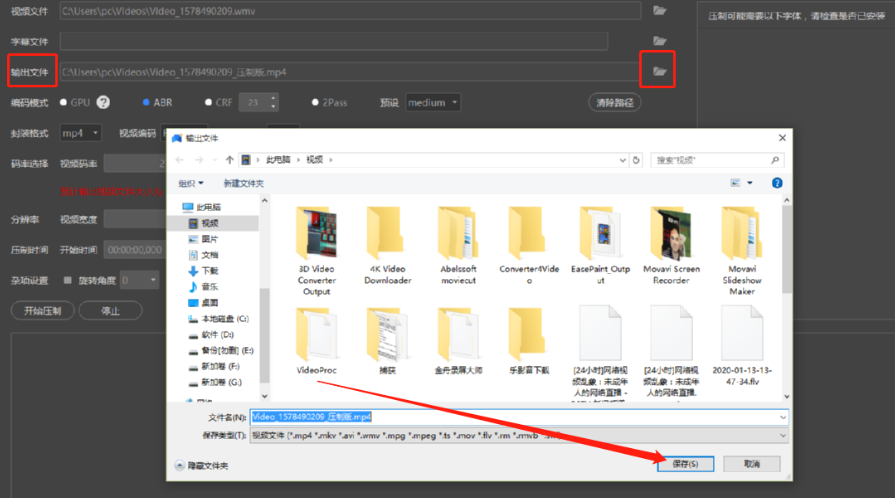The height and width of the screenshot is (498, 895).
Task: Select 音乐 in navigation tree
Action: (x=203, y=287)
